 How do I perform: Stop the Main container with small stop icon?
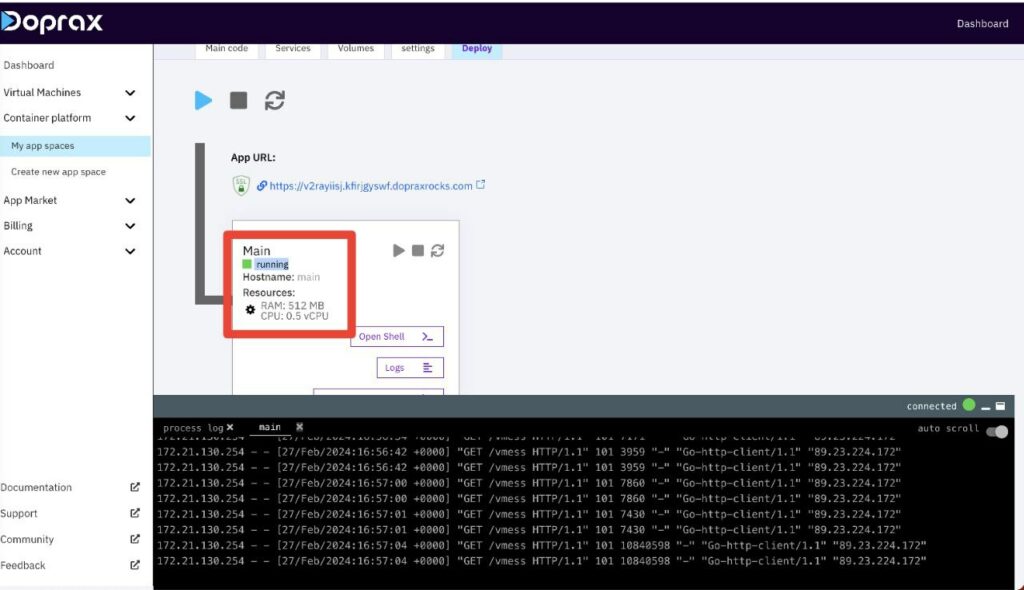click(x=418, y=250)
